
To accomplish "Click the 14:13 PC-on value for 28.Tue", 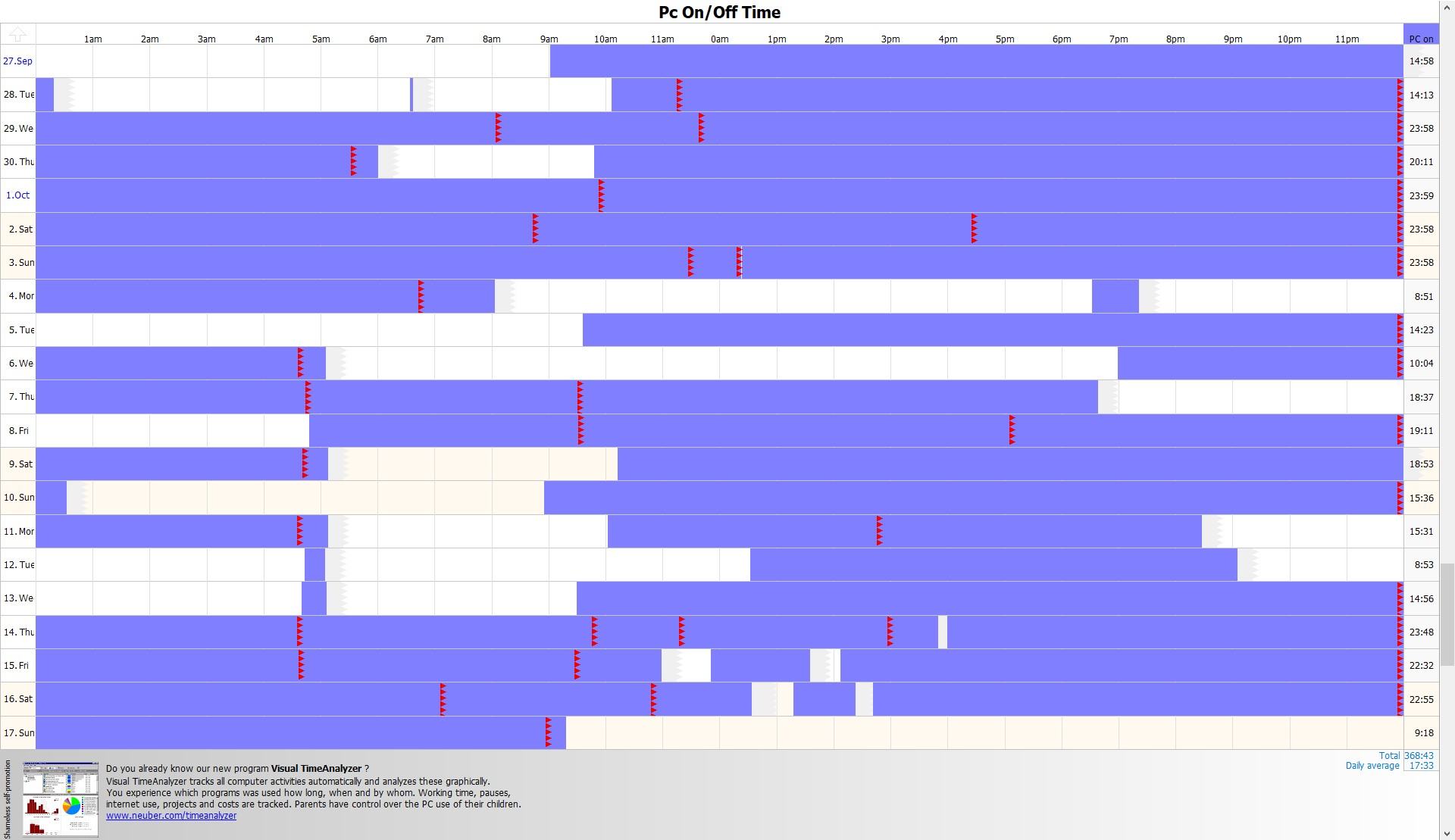I will [x=1421, y=95].
